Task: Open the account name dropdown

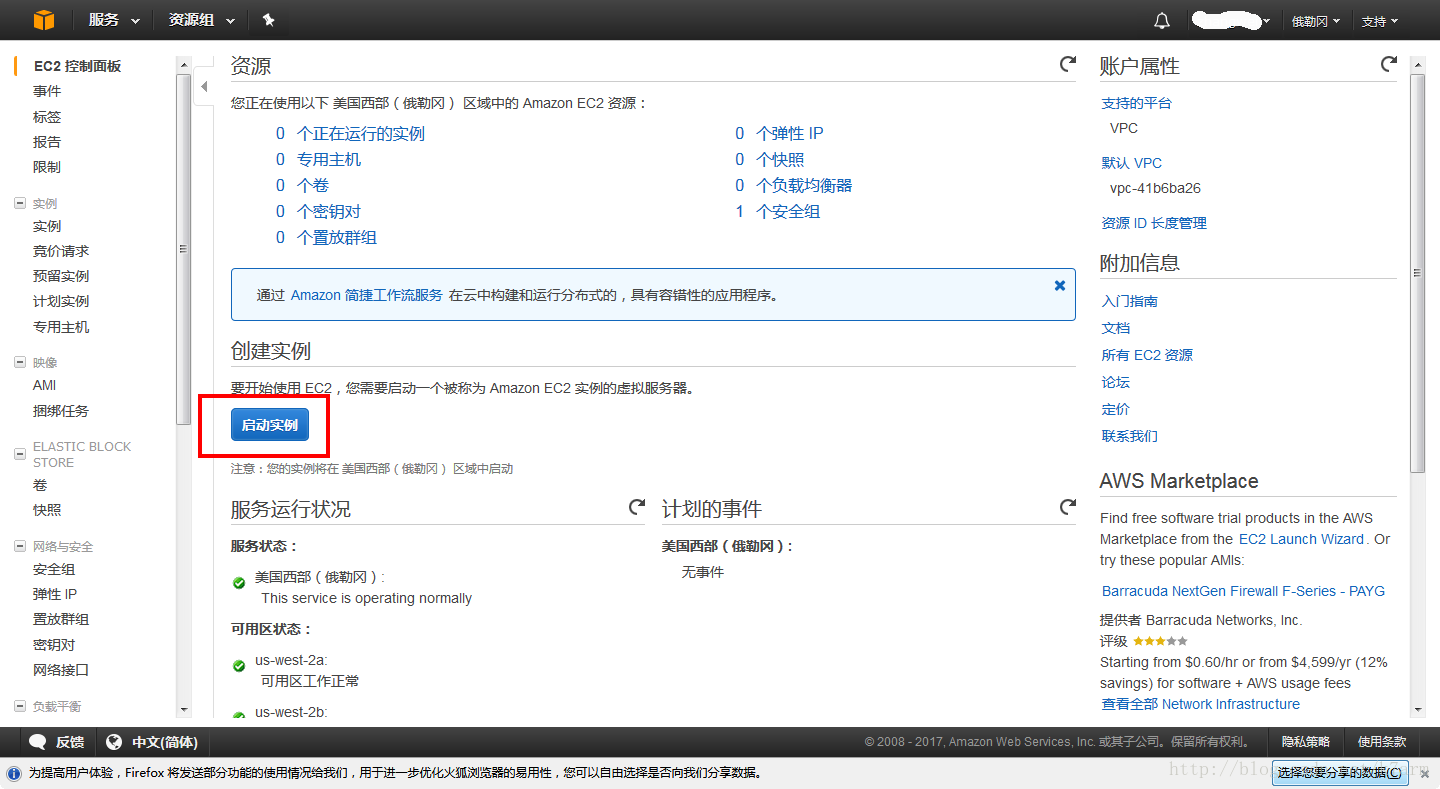Action: pos(1232,20)
